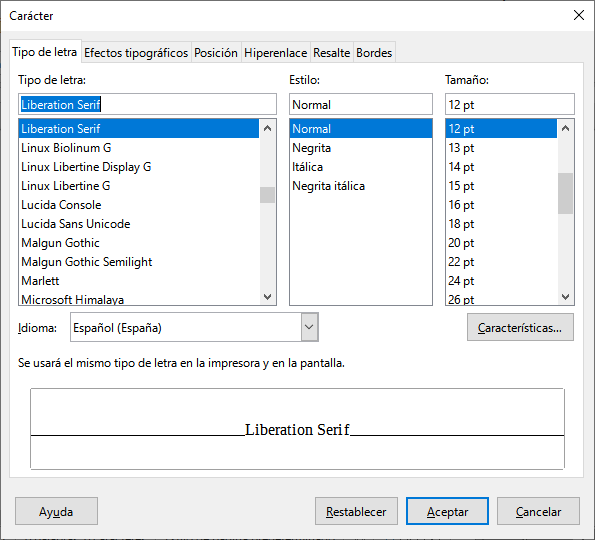The width and height of the screenshot is (595, 540).
Task: Select Negrita itálica style
Action: (x=360, y=186)
